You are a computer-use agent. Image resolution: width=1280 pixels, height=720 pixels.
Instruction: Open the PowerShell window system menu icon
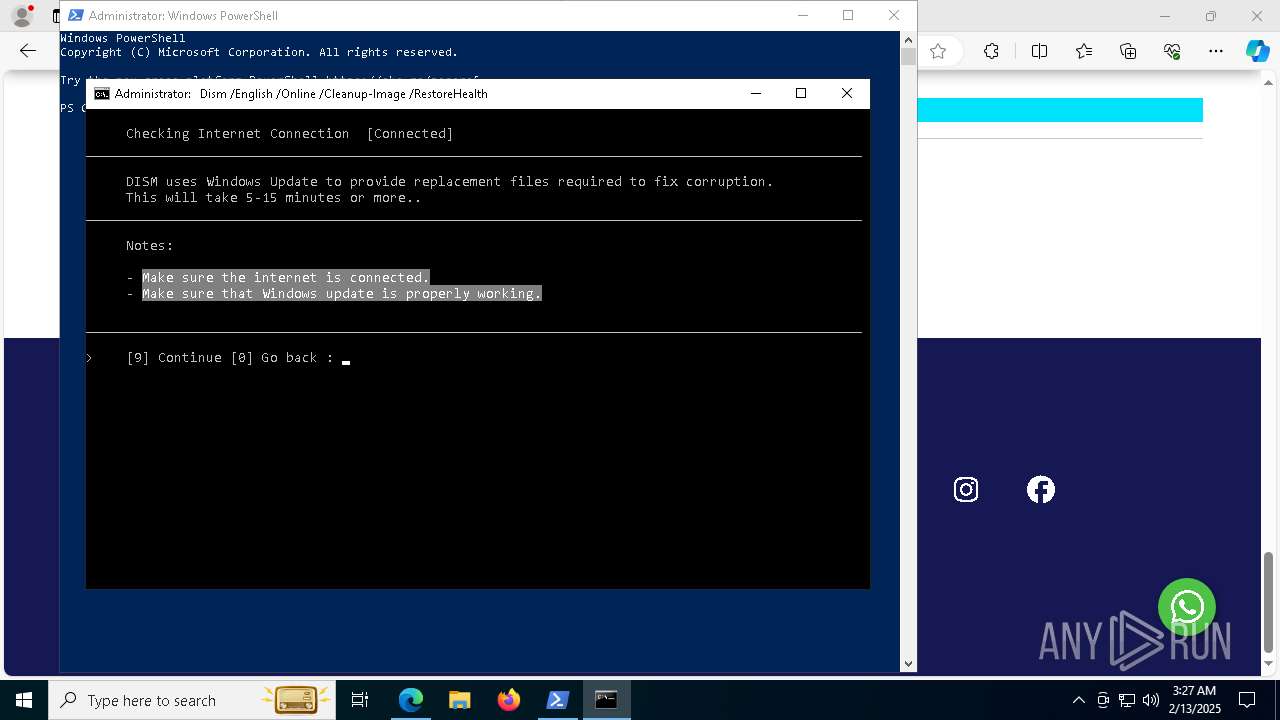point(75,15)
